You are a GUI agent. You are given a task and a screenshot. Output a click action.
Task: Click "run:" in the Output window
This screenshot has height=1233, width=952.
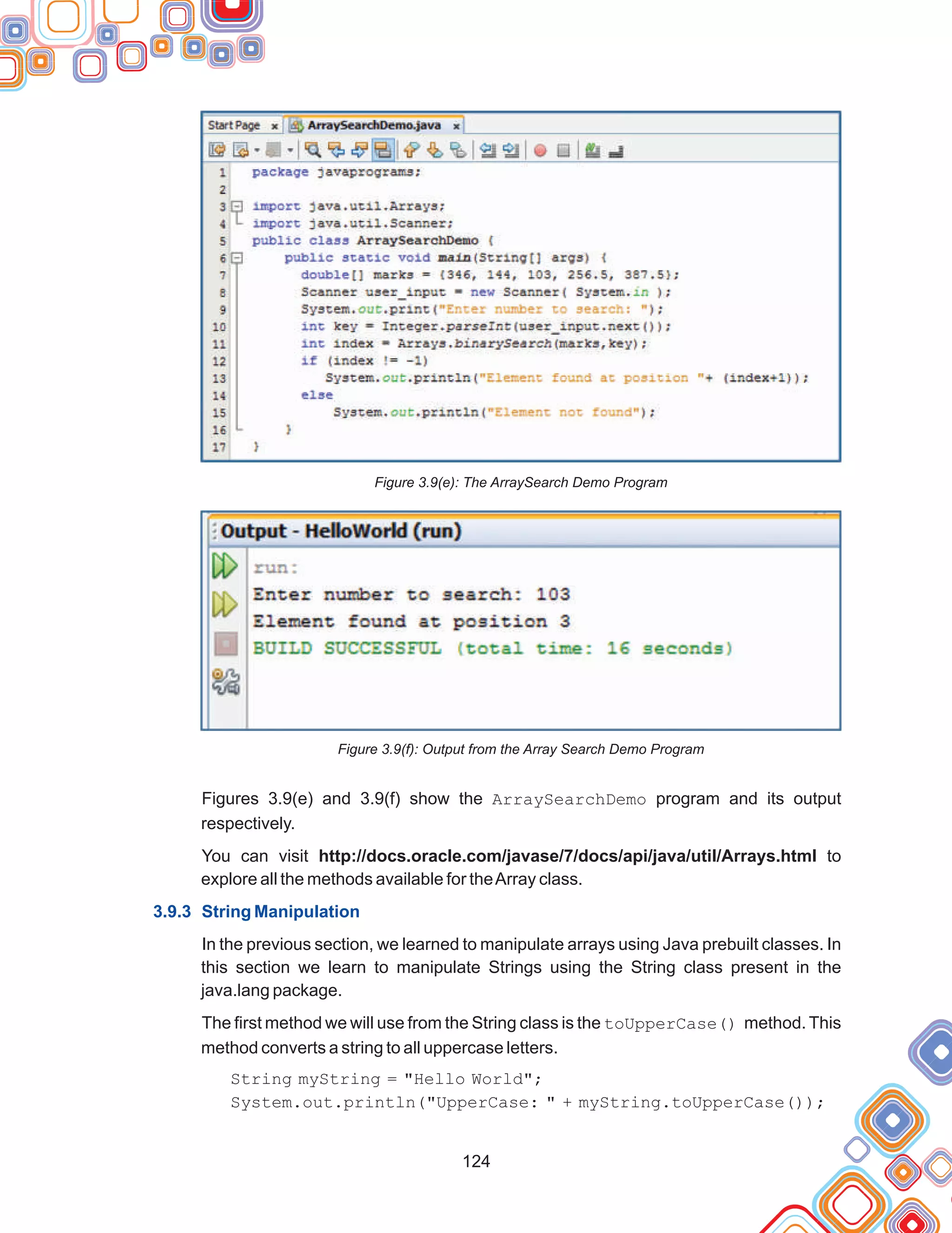tap(275, 567)
